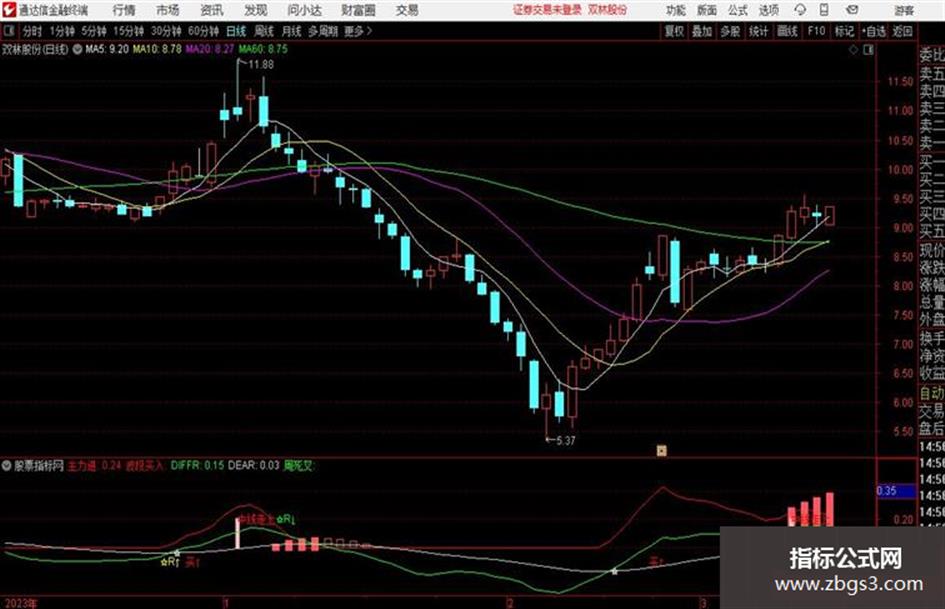Click the F10 company info button

pos(816,31)
